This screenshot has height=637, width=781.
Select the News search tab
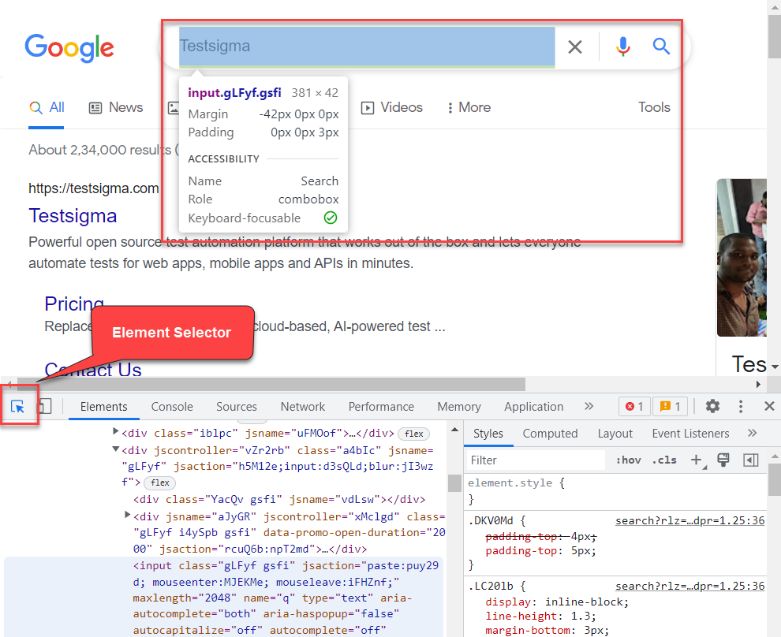(116, 108)
